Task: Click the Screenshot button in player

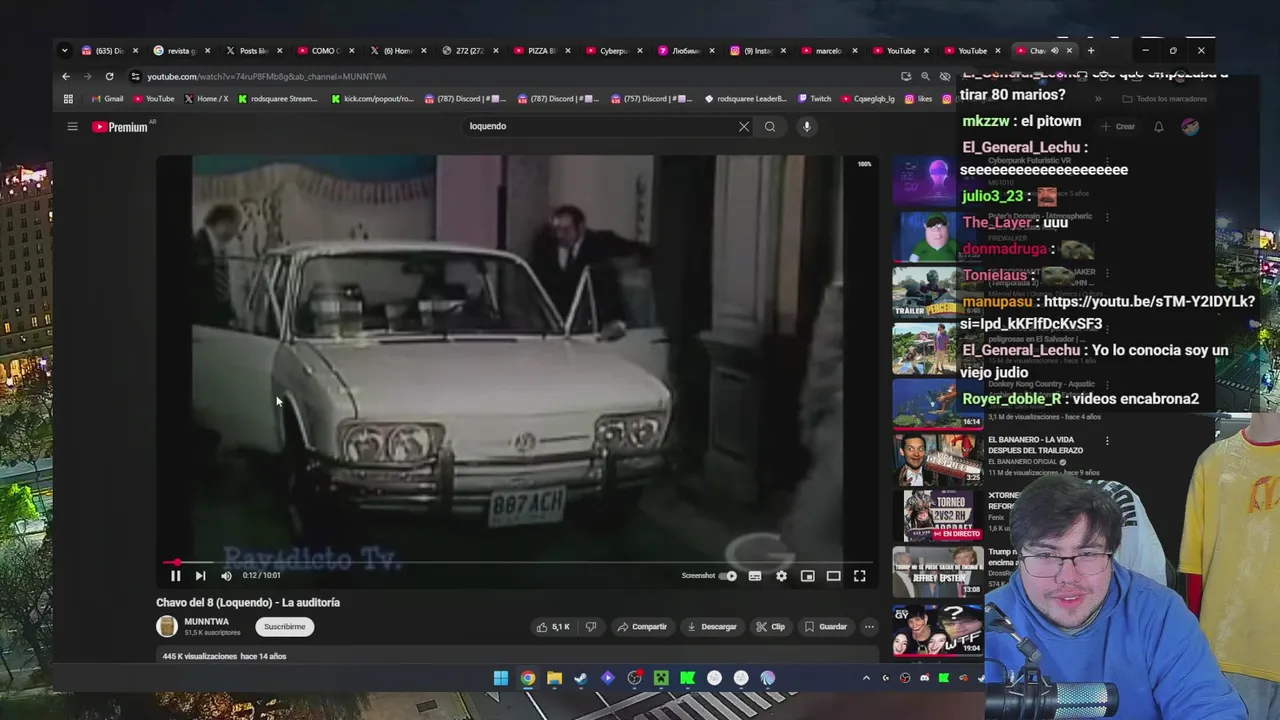Action: coord(698,576)
